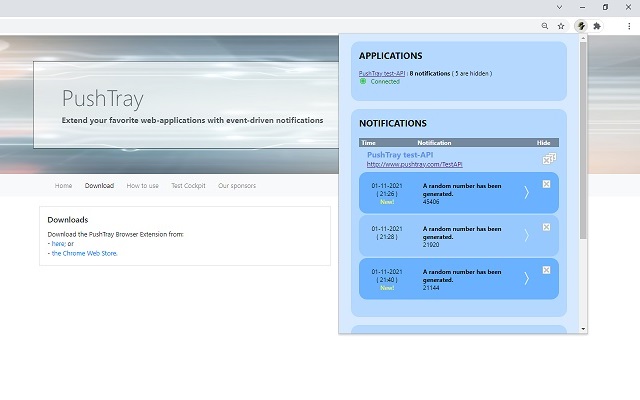
Task: Click the Hide column header
Action: click(x=543, y=143)
